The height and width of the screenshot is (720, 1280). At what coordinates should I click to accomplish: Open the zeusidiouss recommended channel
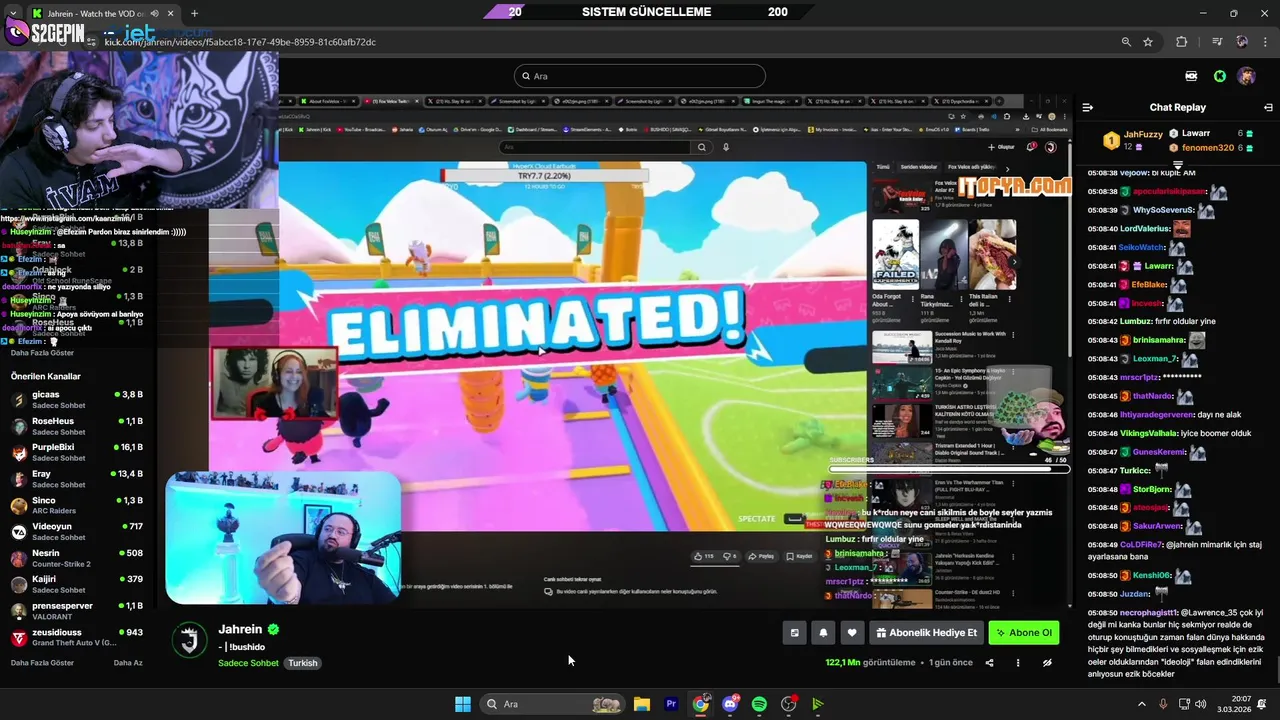(x=78, y=637)
